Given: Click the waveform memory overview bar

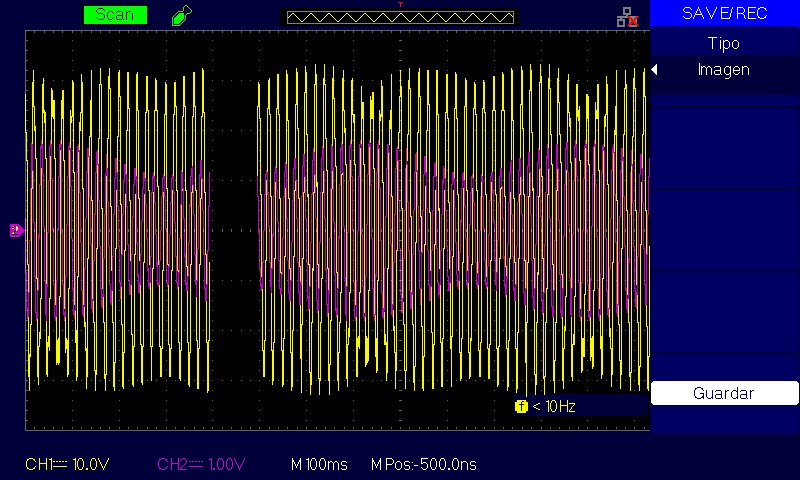Looking at the screenshot, I should [400, 17].
